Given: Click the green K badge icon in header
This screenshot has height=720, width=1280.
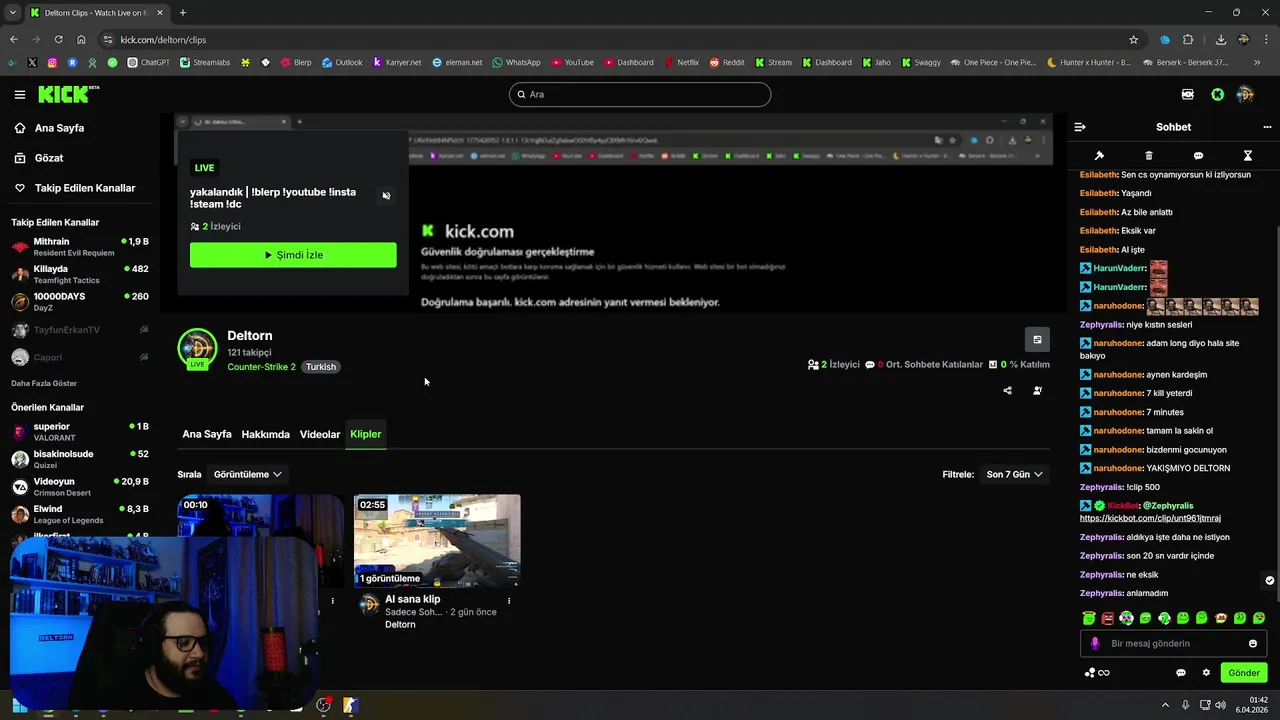Looking at the screenshot, I should point(1217,94).
